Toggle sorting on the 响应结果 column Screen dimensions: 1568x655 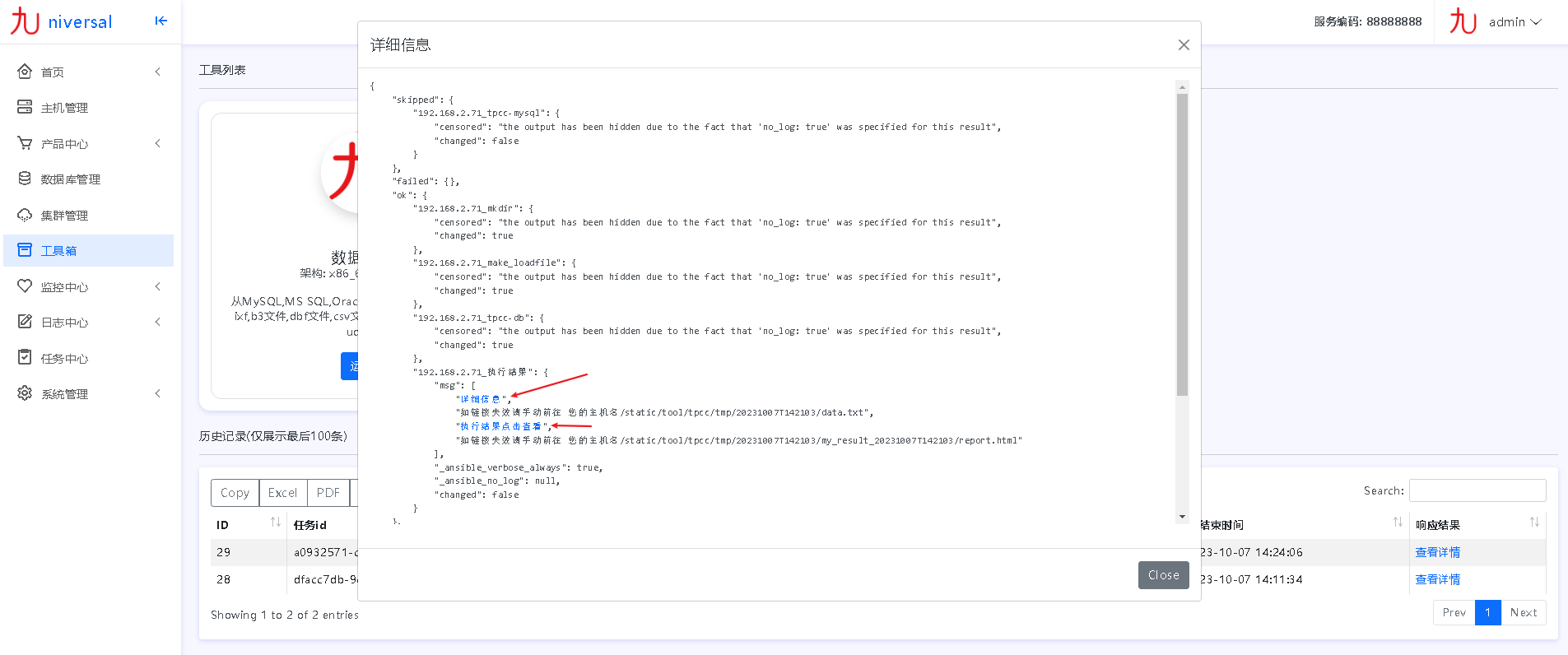[x=1534, y=523]
